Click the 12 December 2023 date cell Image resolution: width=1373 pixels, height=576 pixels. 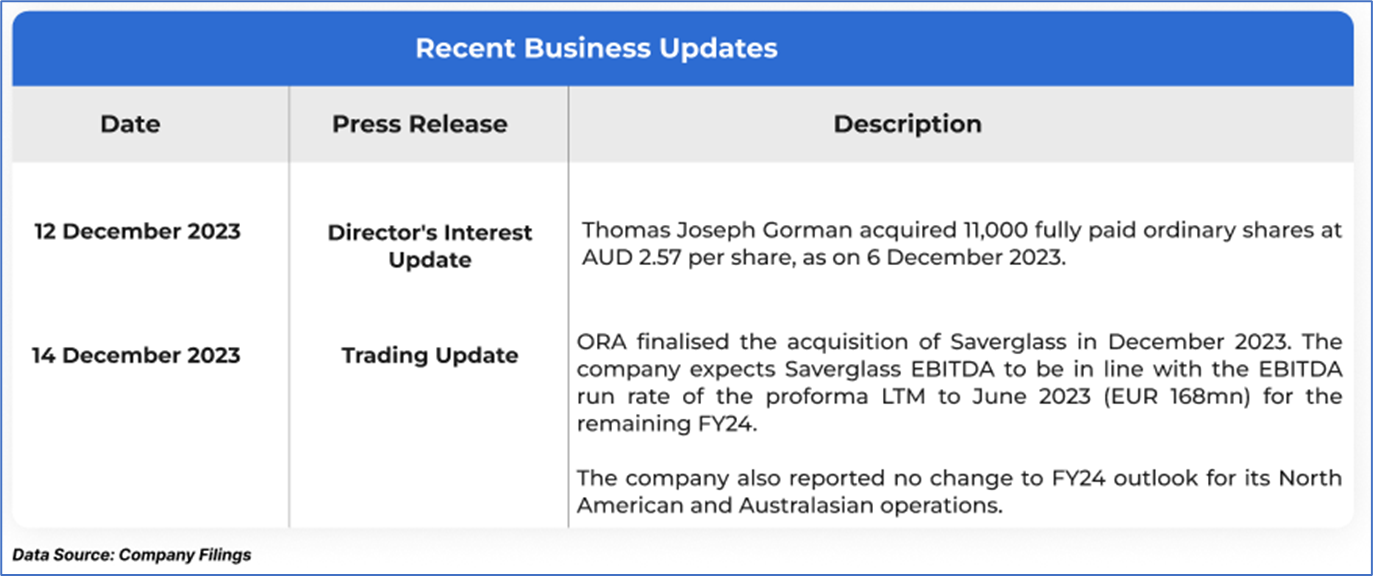[137, 231]
